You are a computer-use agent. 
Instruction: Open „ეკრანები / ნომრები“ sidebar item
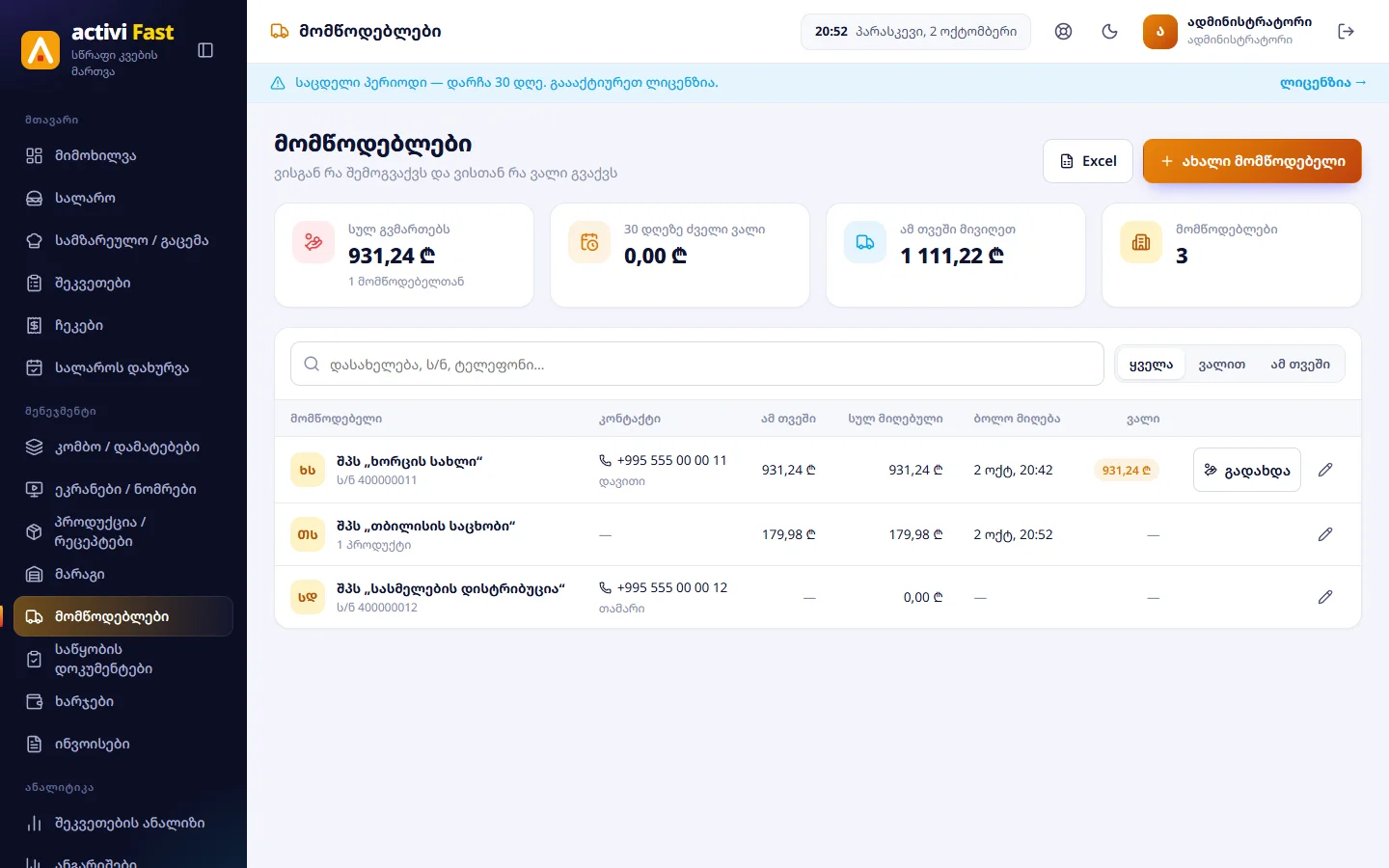pos(123,489)
